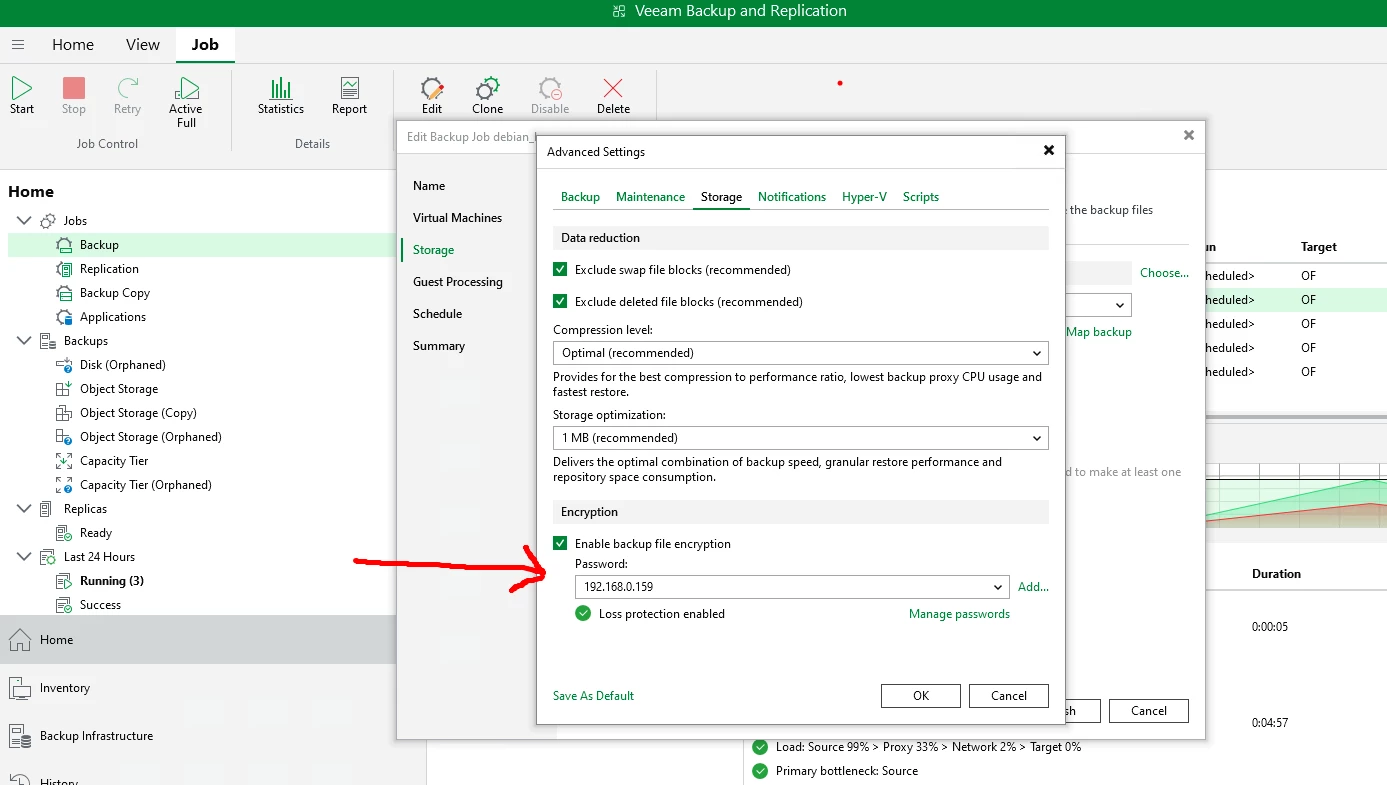Uncheck Exclude deleted file blocks
This screenshot has height=785, width=1387.
560,302
